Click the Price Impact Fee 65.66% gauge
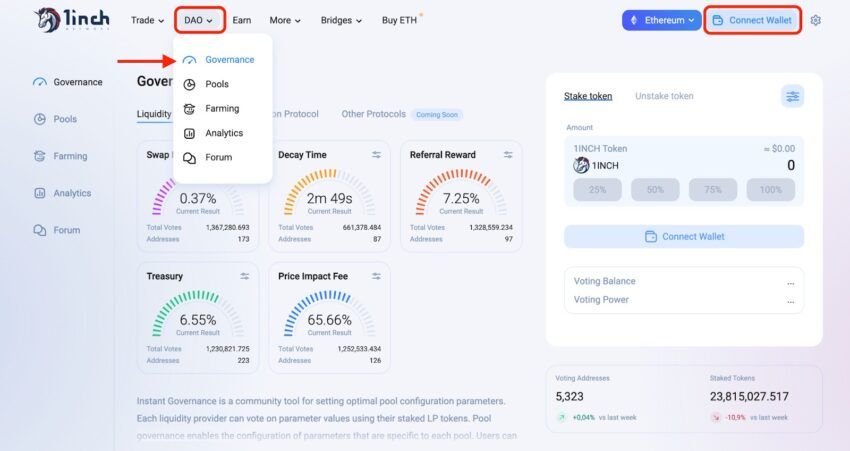This screenshot has height=451, width=850. click(x=330, y=315)
